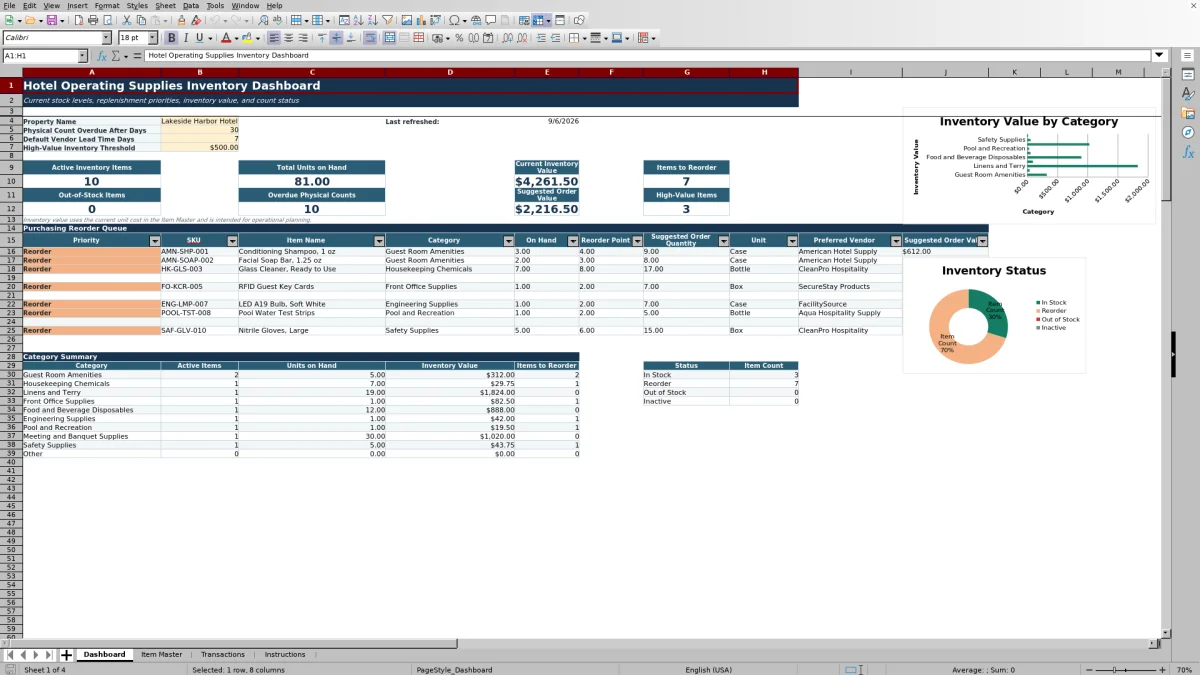Image resolution: width=1200 pixels, height=675 pixels.
Task: Click the Insert Chart icon
Action: coord(420,20)
